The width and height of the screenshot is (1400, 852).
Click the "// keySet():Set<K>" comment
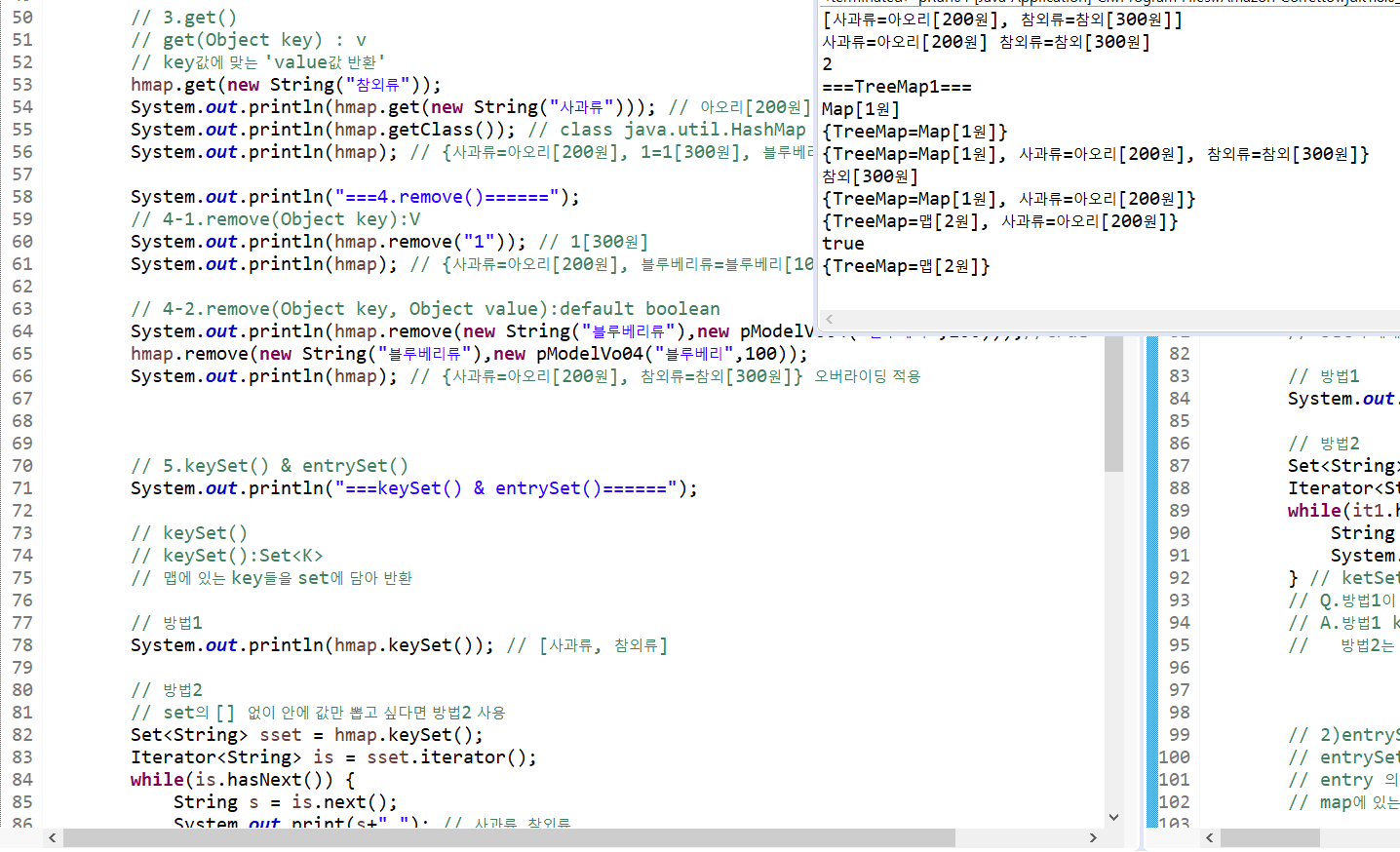(x=226, y=556)
